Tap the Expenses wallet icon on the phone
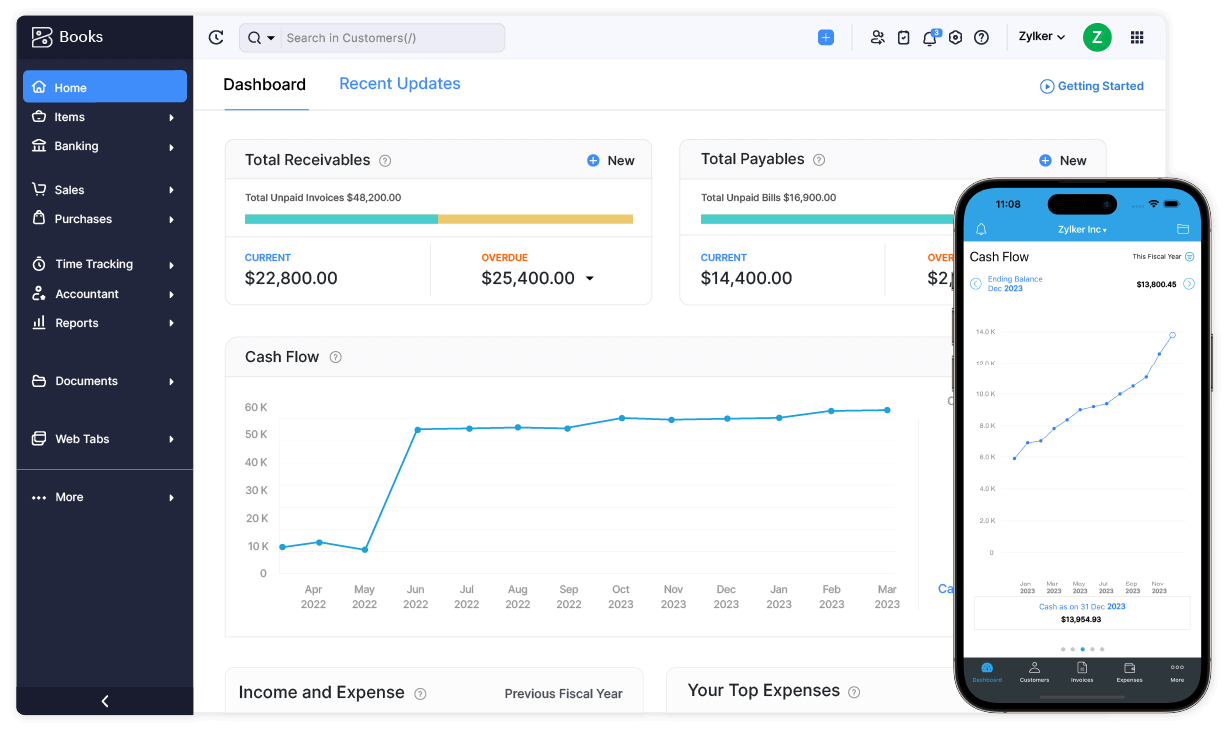Viewport: 1229px width, 731px height. coord(1129,668)
